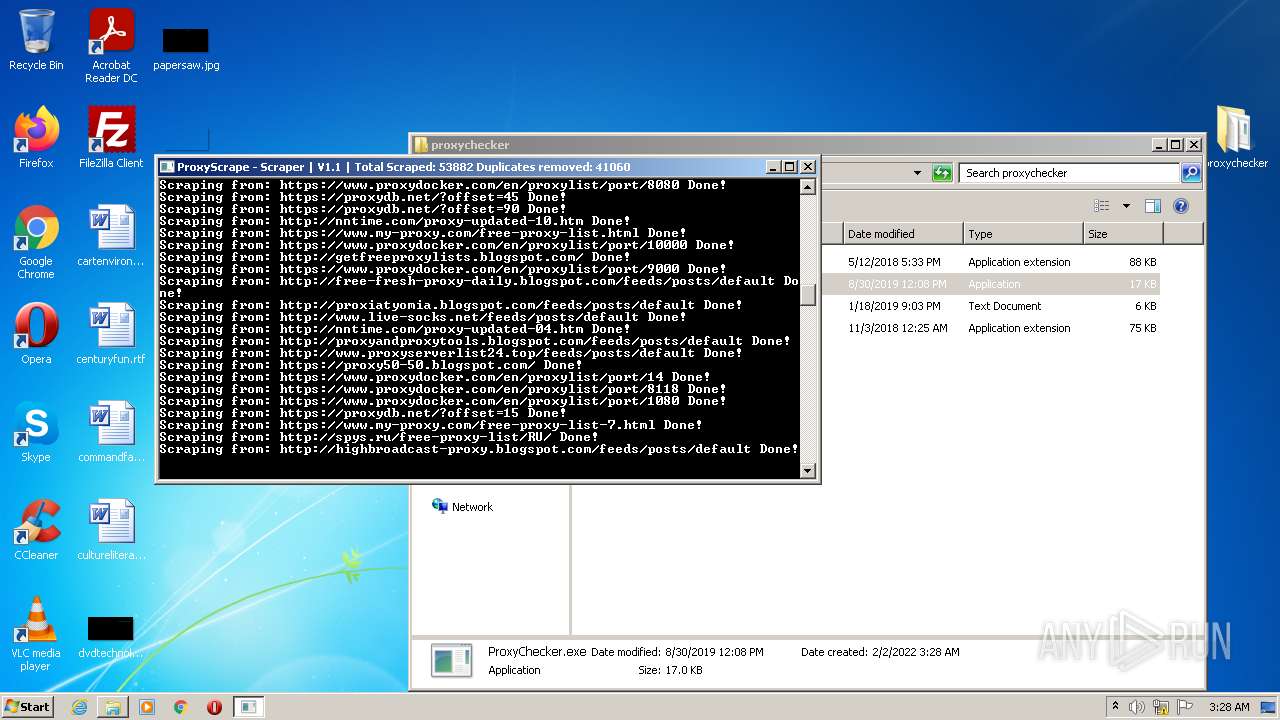Open Firefox from the desktop
This screenshot has height=720, width=1280.
pos(36,138)
